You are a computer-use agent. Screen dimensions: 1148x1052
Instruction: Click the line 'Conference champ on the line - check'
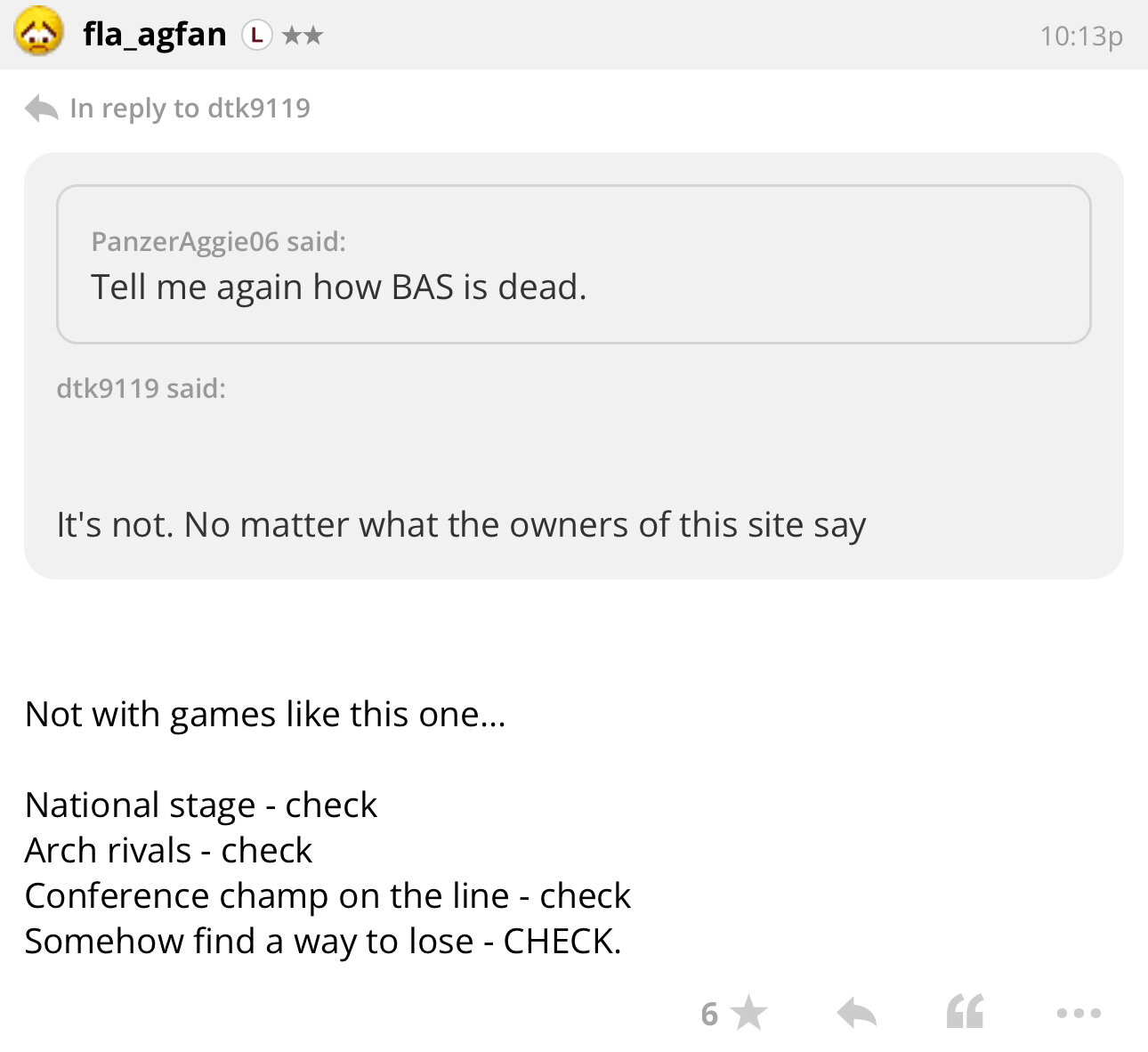coord(327,896)
